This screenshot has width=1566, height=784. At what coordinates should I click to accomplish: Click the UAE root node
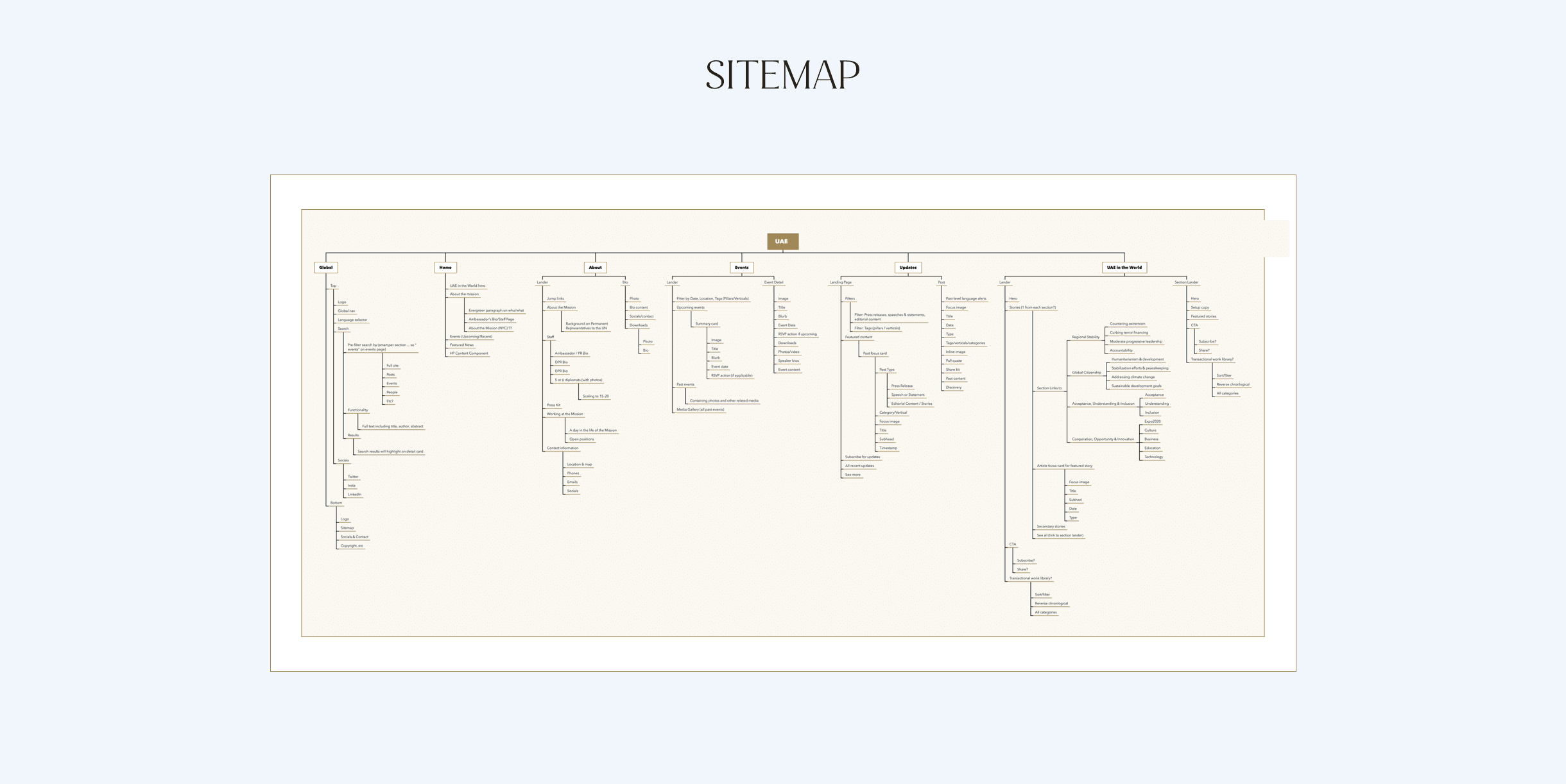click(x=782, y=241)
